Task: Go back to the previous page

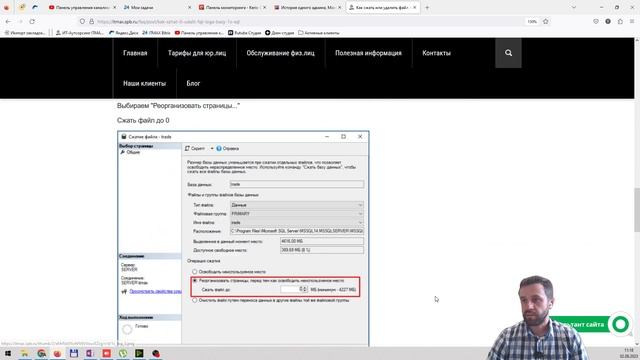Action: [9, 21]
